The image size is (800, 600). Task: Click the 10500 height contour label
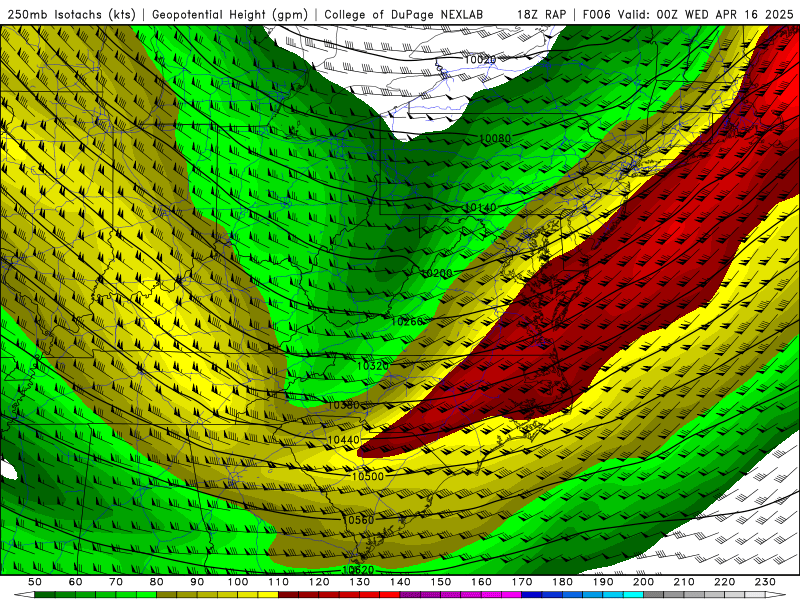click(368, 477)
